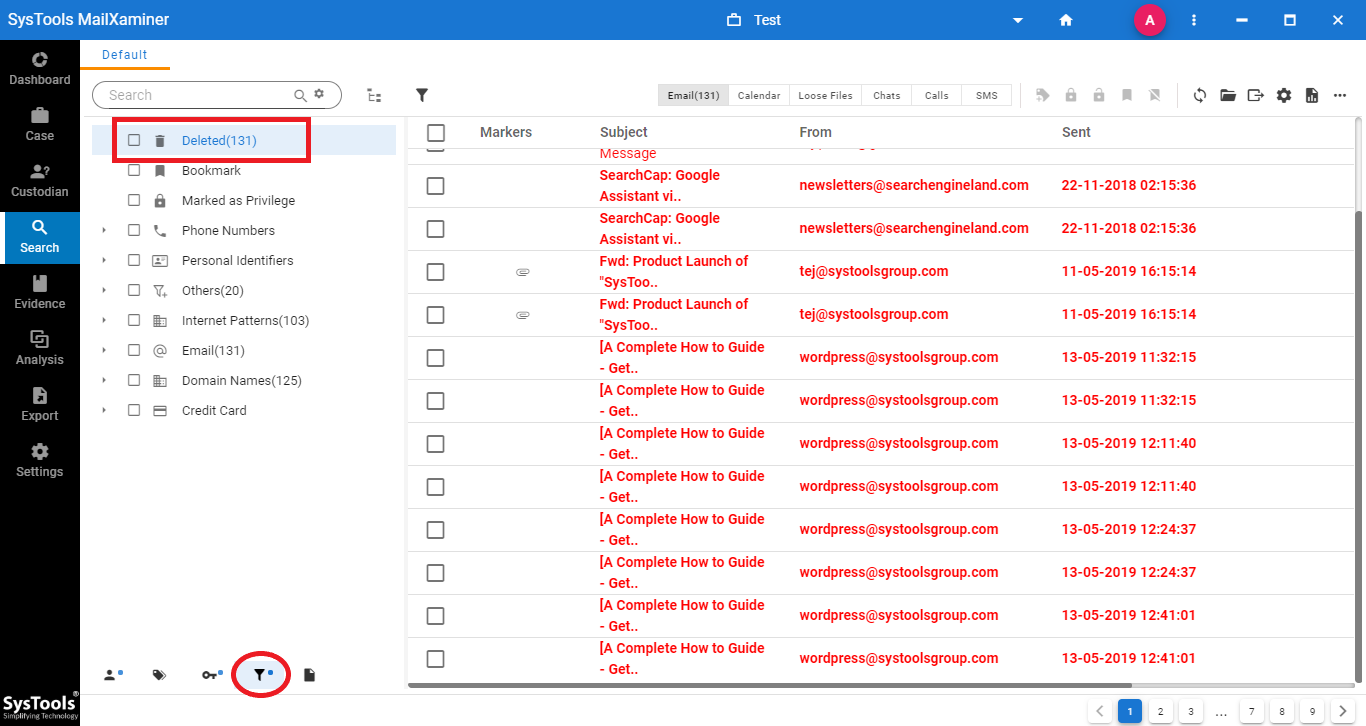Tick the Personal Identifiers checkbox
The image size is (1366, 726).
pos(134,260)
